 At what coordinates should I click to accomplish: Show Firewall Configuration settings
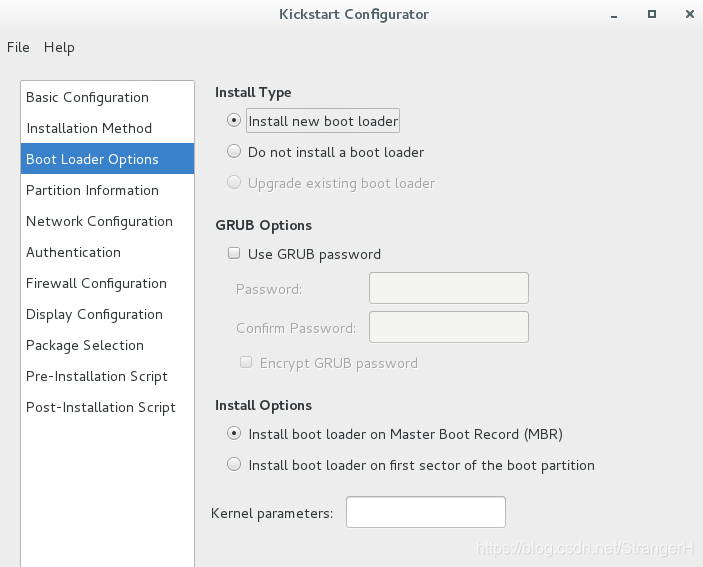coord(107,283)
